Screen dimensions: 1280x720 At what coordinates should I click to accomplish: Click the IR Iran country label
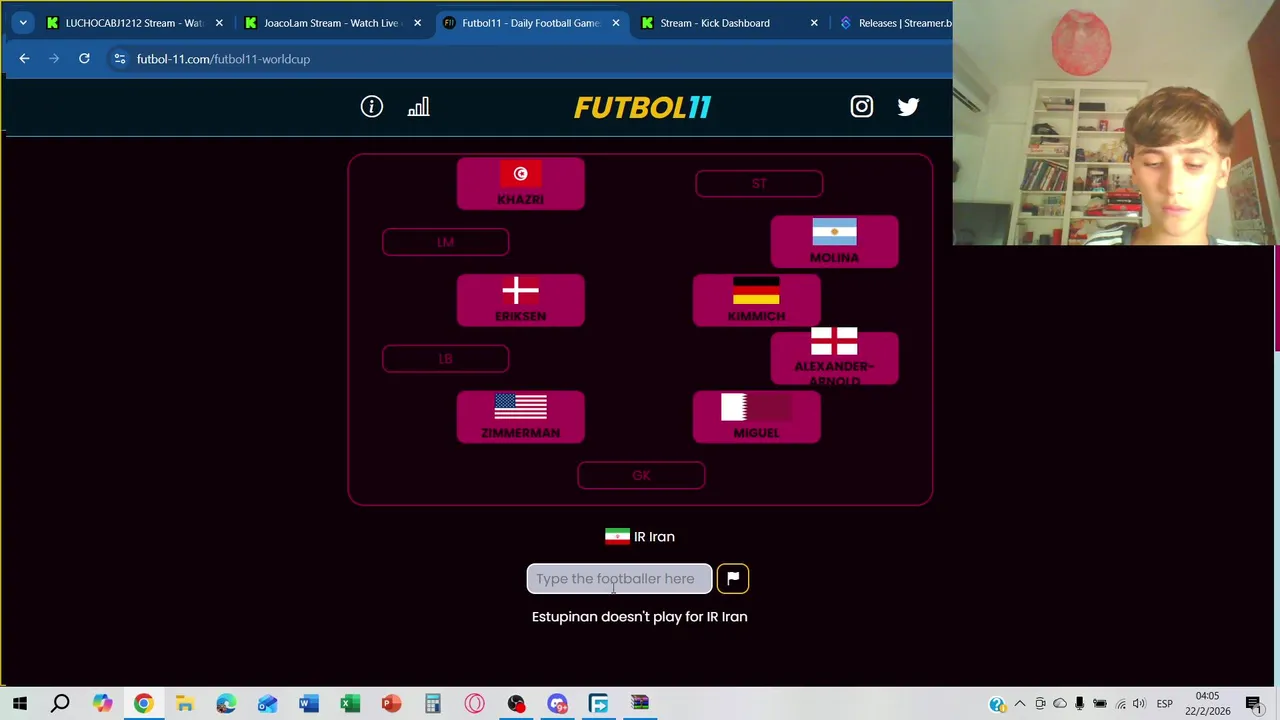640,537
